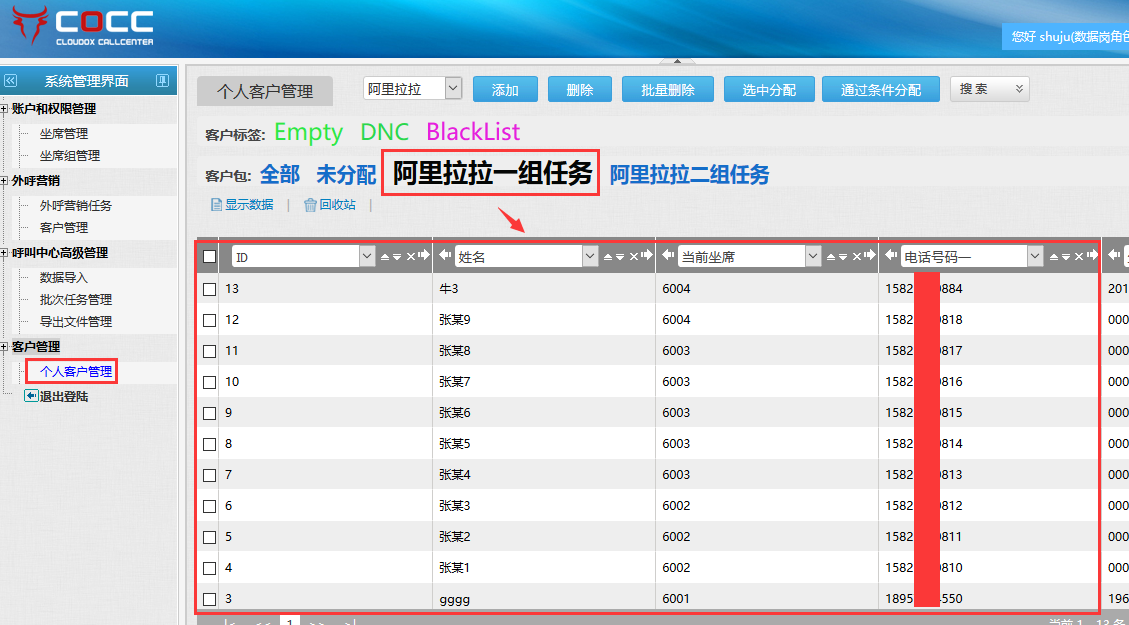Click the pin icon in the sidebar header

(163, 81)
